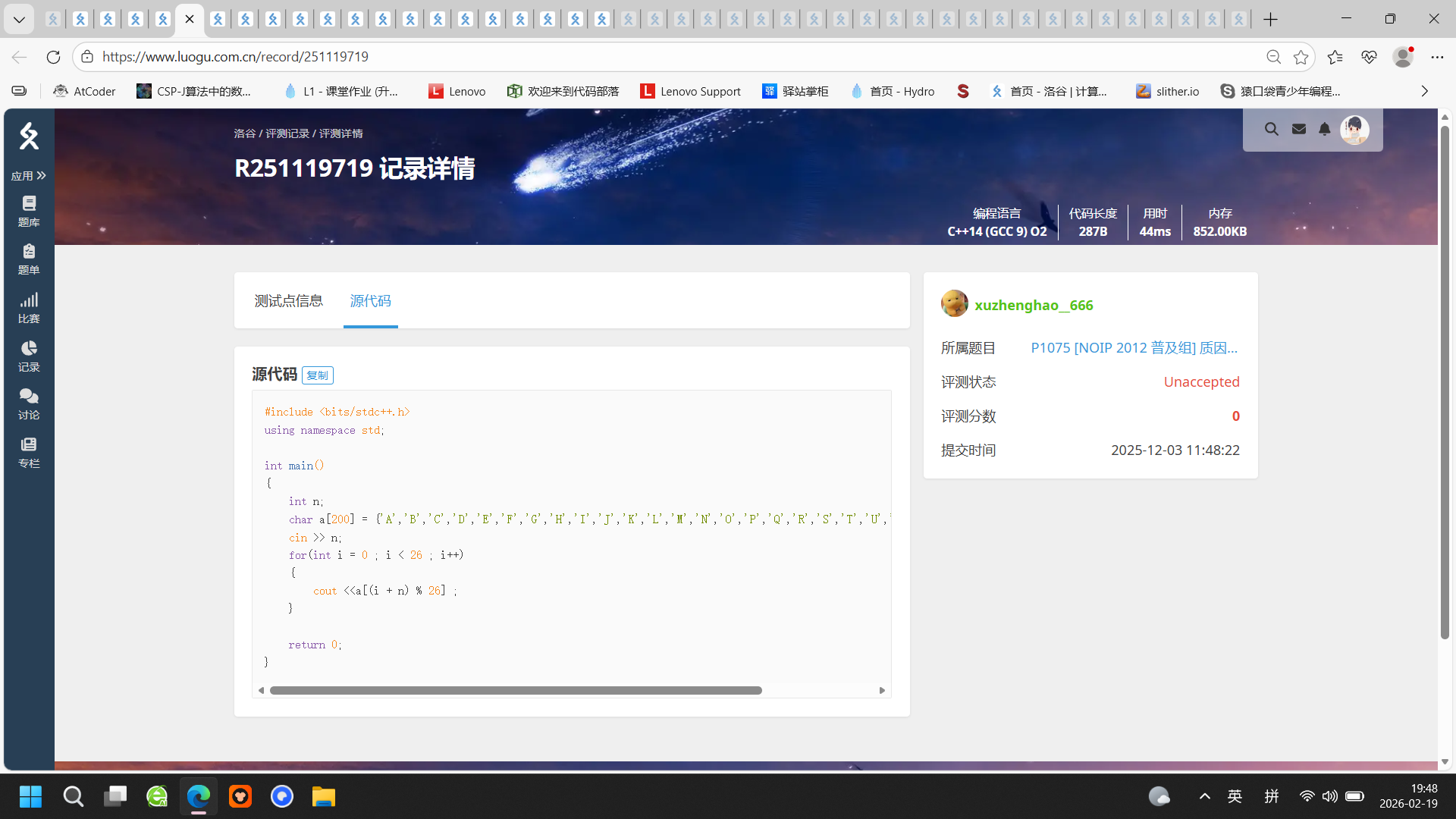The image size is (1456, 819).
Task: Click the horizontal code scrollbar thumb
Action: (516, 690)
